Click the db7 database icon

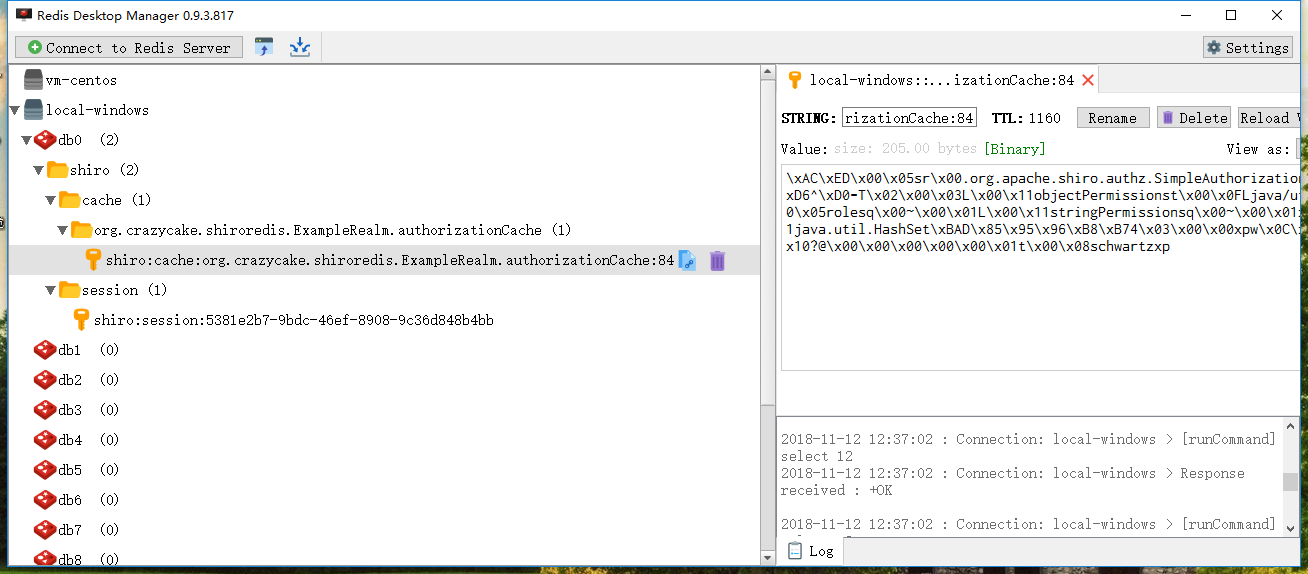click(45, 530)
